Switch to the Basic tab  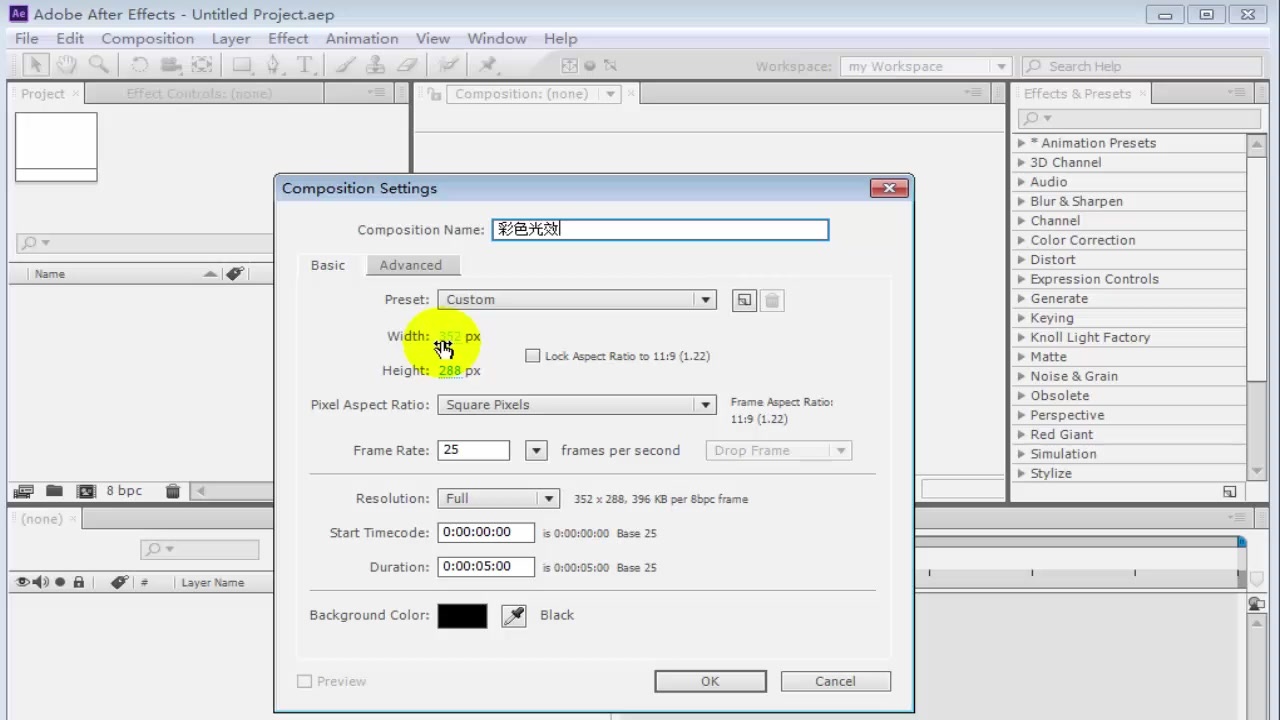(328, 265)
